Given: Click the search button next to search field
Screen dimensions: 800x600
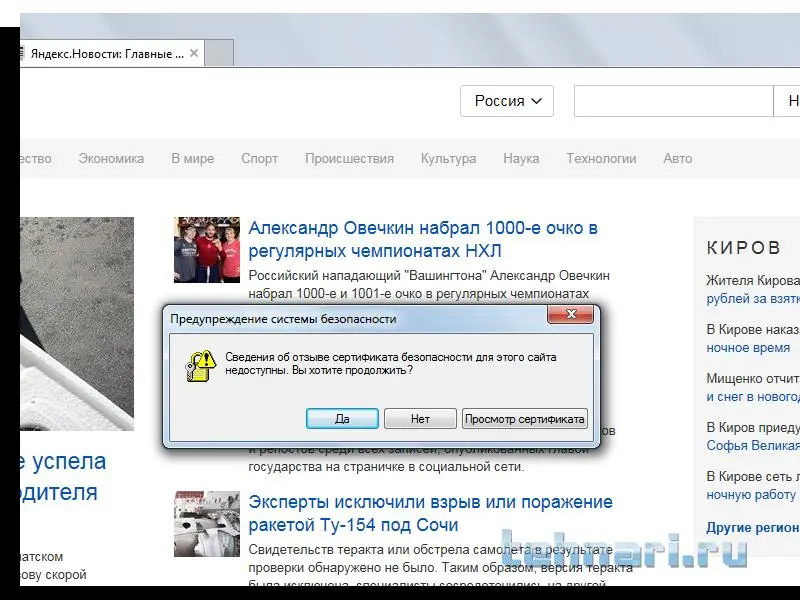Looking at the screenshot, I should (x=787, y=101).
